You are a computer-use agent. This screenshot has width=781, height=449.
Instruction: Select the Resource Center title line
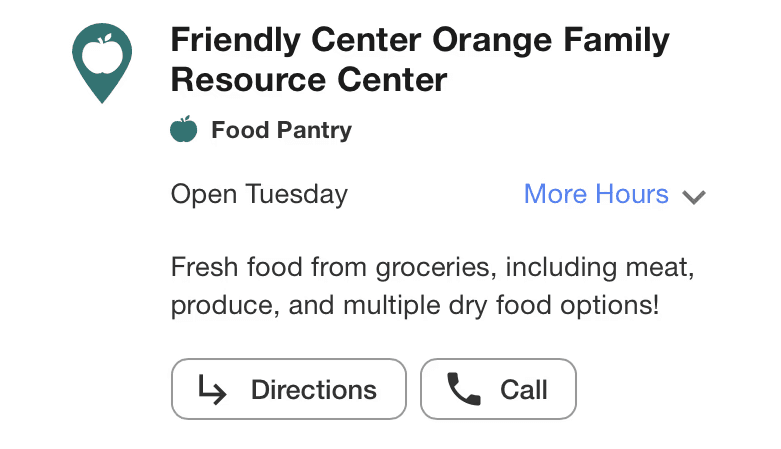point(309,80)
